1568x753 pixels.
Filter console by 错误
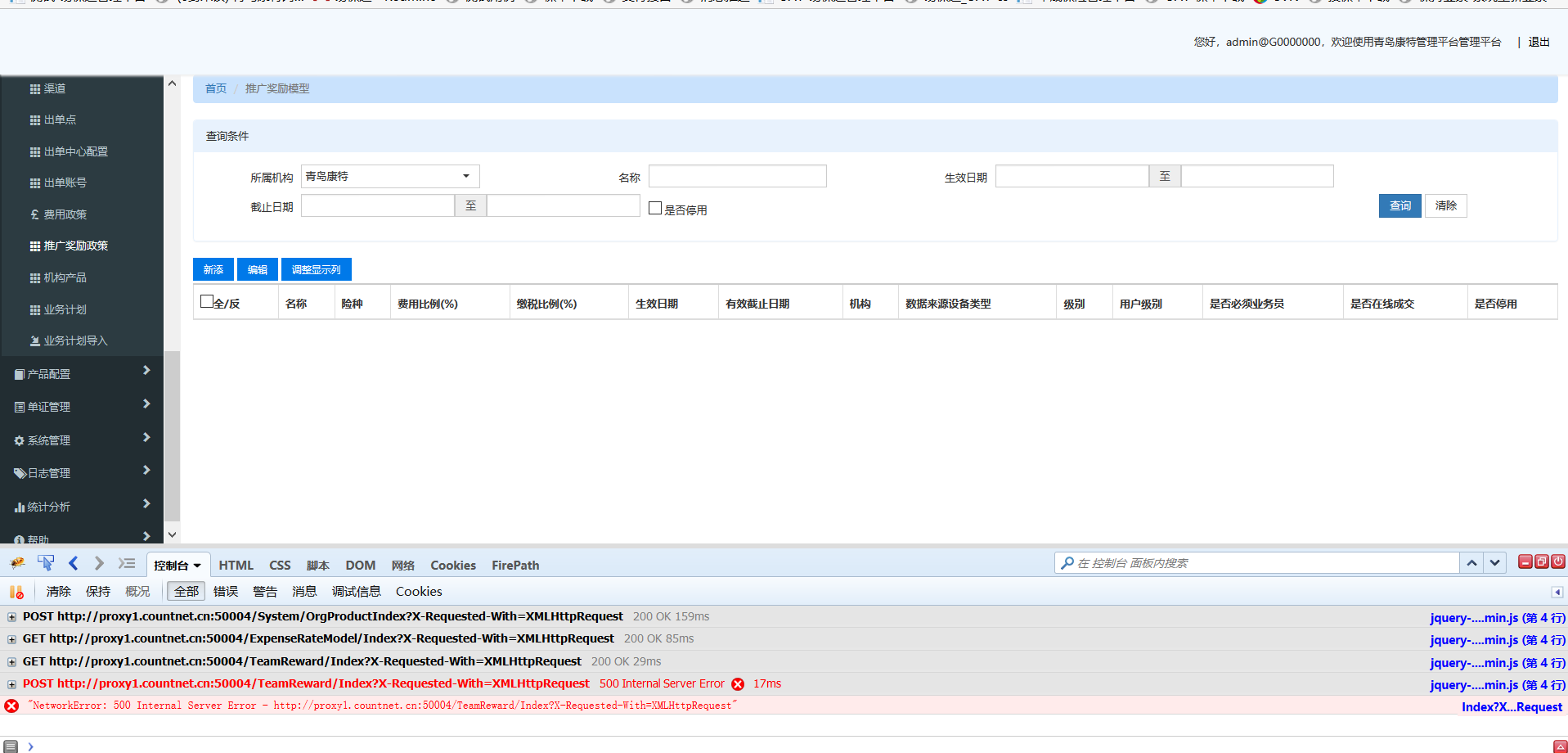point(226,592)
